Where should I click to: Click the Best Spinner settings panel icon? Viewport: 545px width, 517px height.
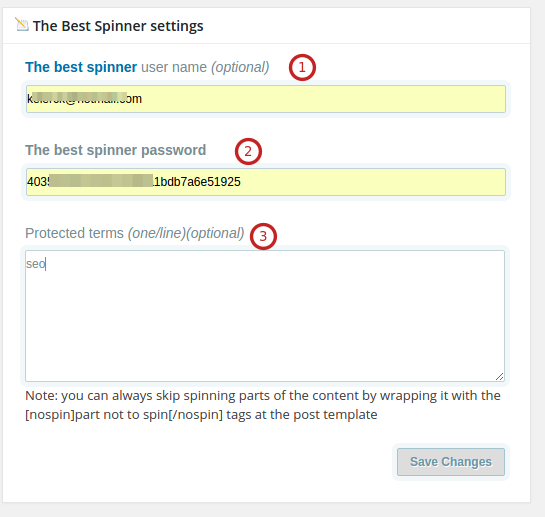point(22,25)
